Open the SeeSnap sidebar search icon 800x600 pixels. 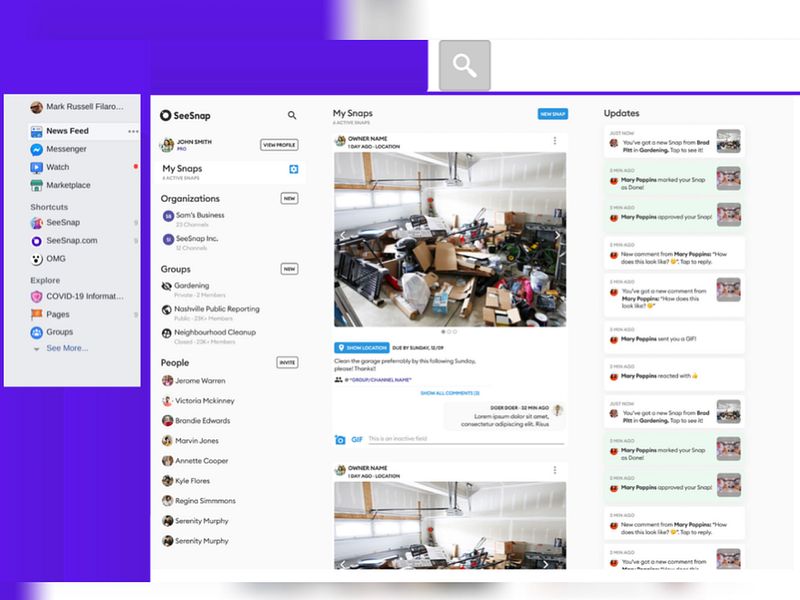pos(292,115)
